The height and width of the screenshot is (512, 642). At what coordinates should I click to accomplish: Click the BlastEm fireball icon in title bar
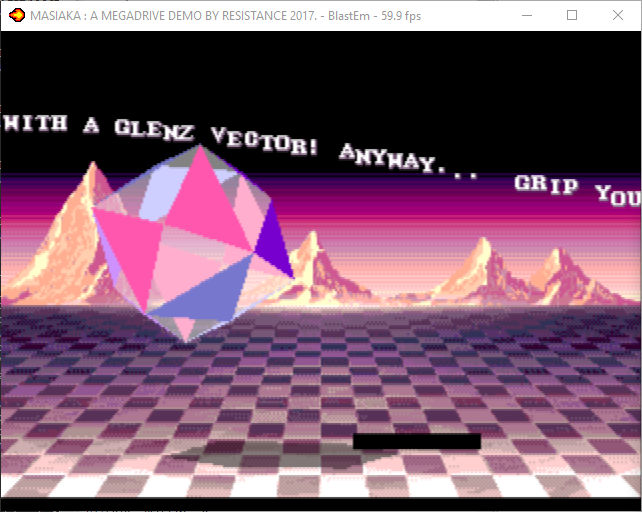coord(17,16)
